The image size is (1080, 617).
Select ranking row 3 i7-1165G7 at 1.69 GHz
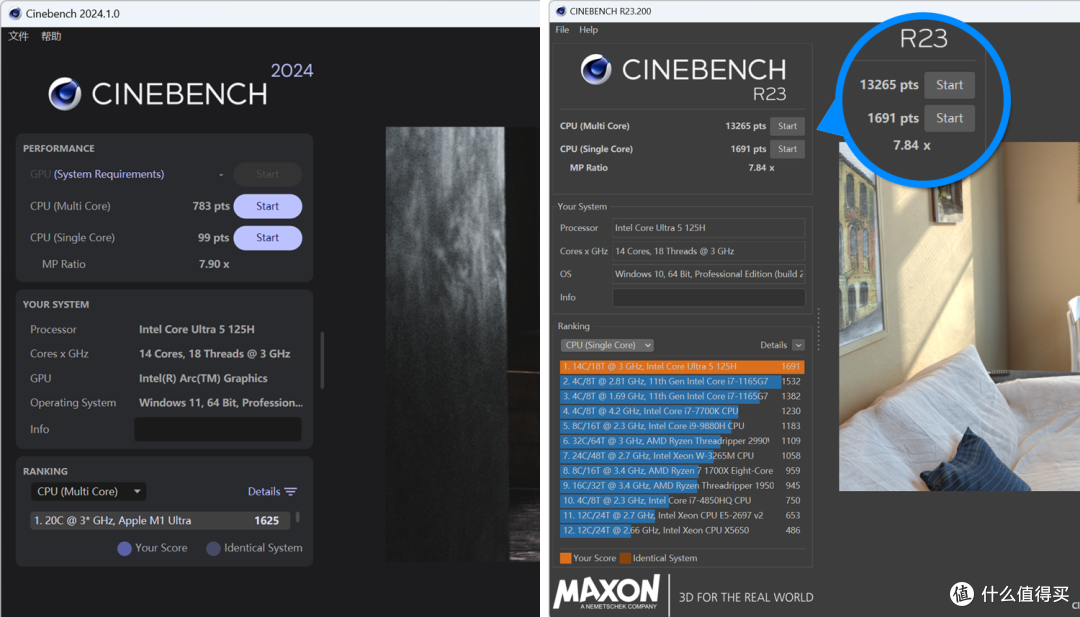[x=682, y=396]
